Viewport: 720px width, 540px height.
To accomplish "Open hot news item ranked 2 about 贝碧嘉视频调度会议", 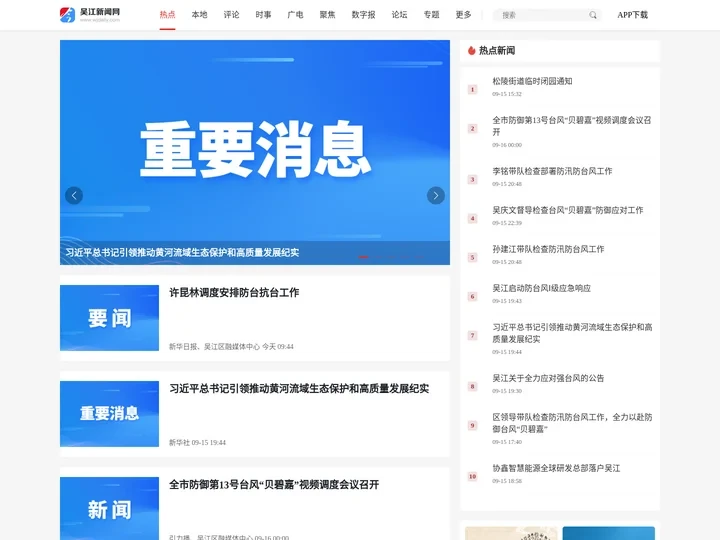I will [x=572, y=126].
